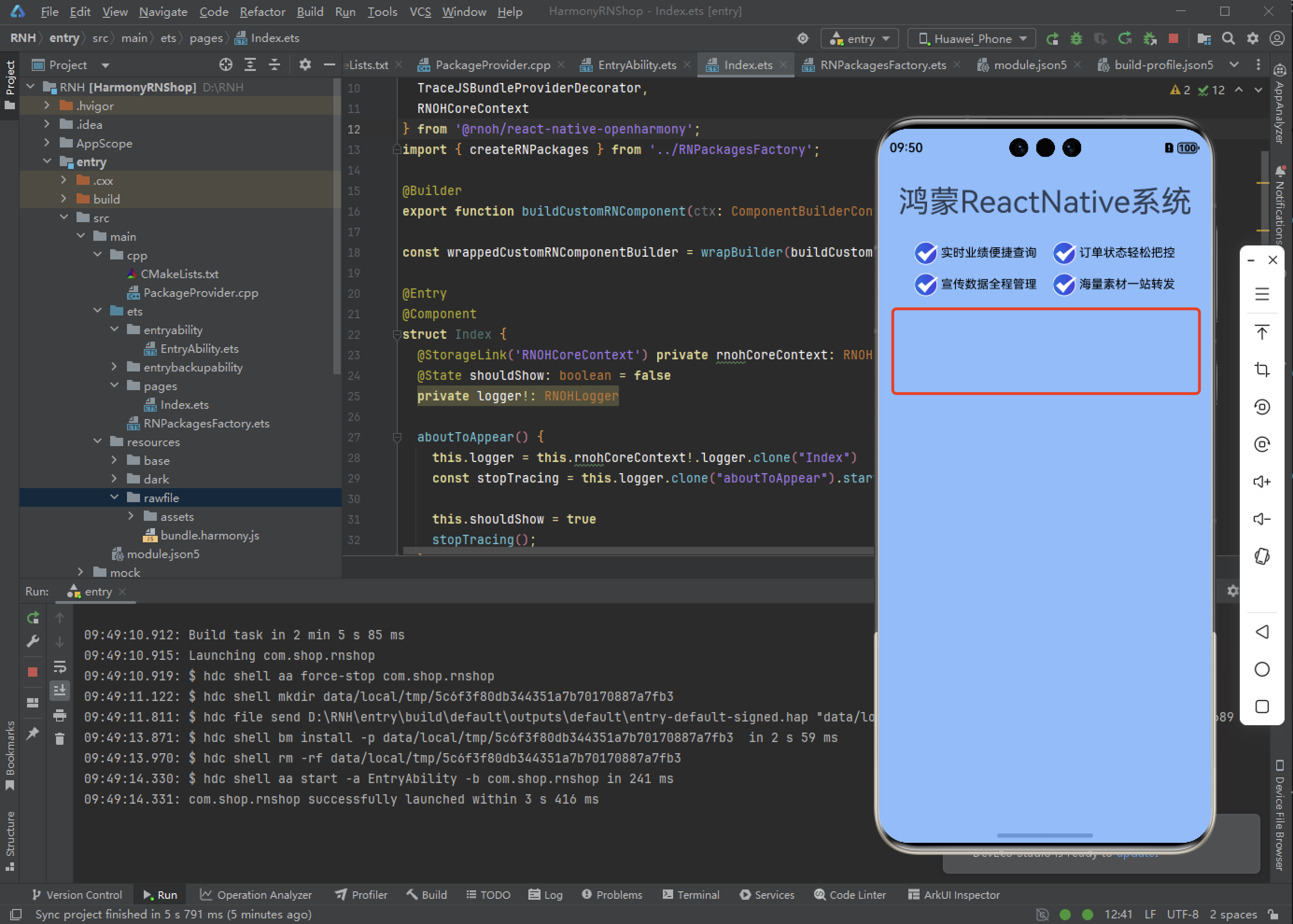Click Rerun entry icon in Run panel
Viewport: 1293px width, 924px height.
point(33,618)
